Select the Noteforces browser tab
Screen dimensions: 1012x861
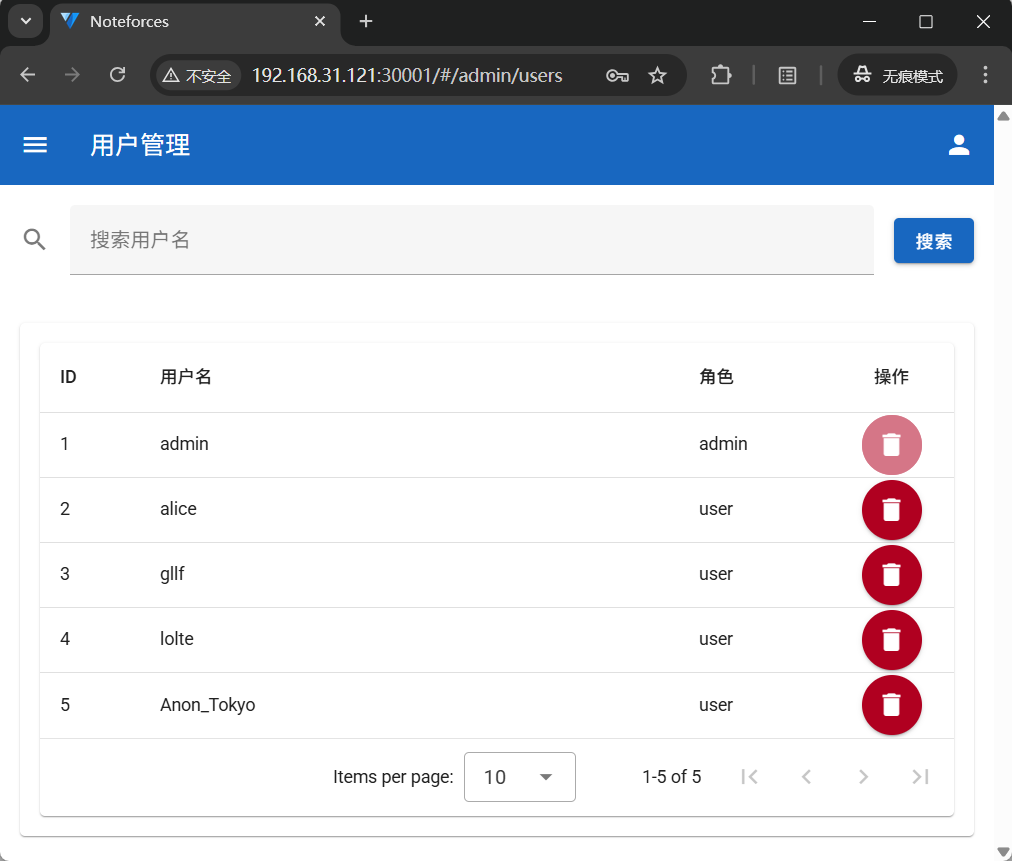click(194, 22)
